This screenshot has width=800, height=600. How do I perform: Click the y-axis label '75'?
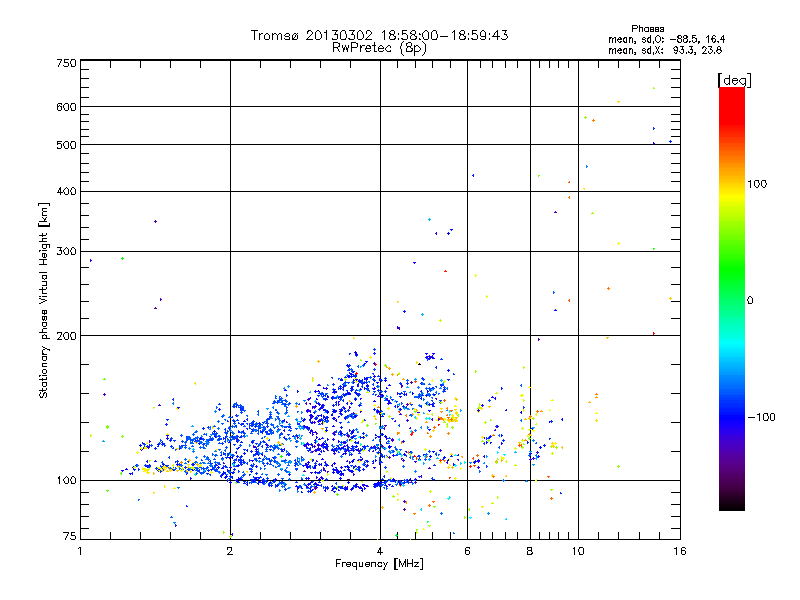pyautogui.click(x=70, y=536)
